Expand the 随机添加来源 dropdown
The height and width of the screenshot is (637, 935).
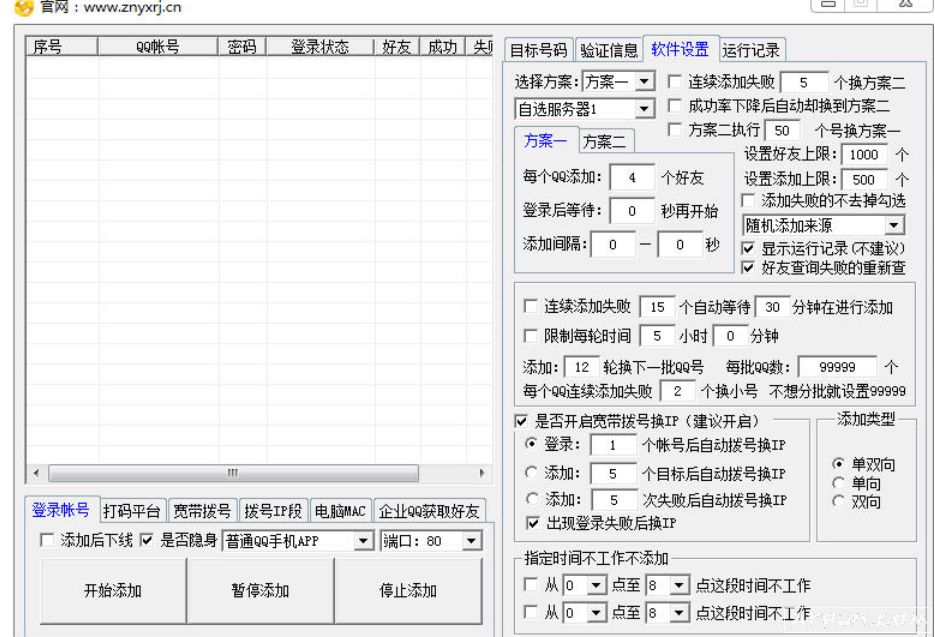tap(893, 225)
